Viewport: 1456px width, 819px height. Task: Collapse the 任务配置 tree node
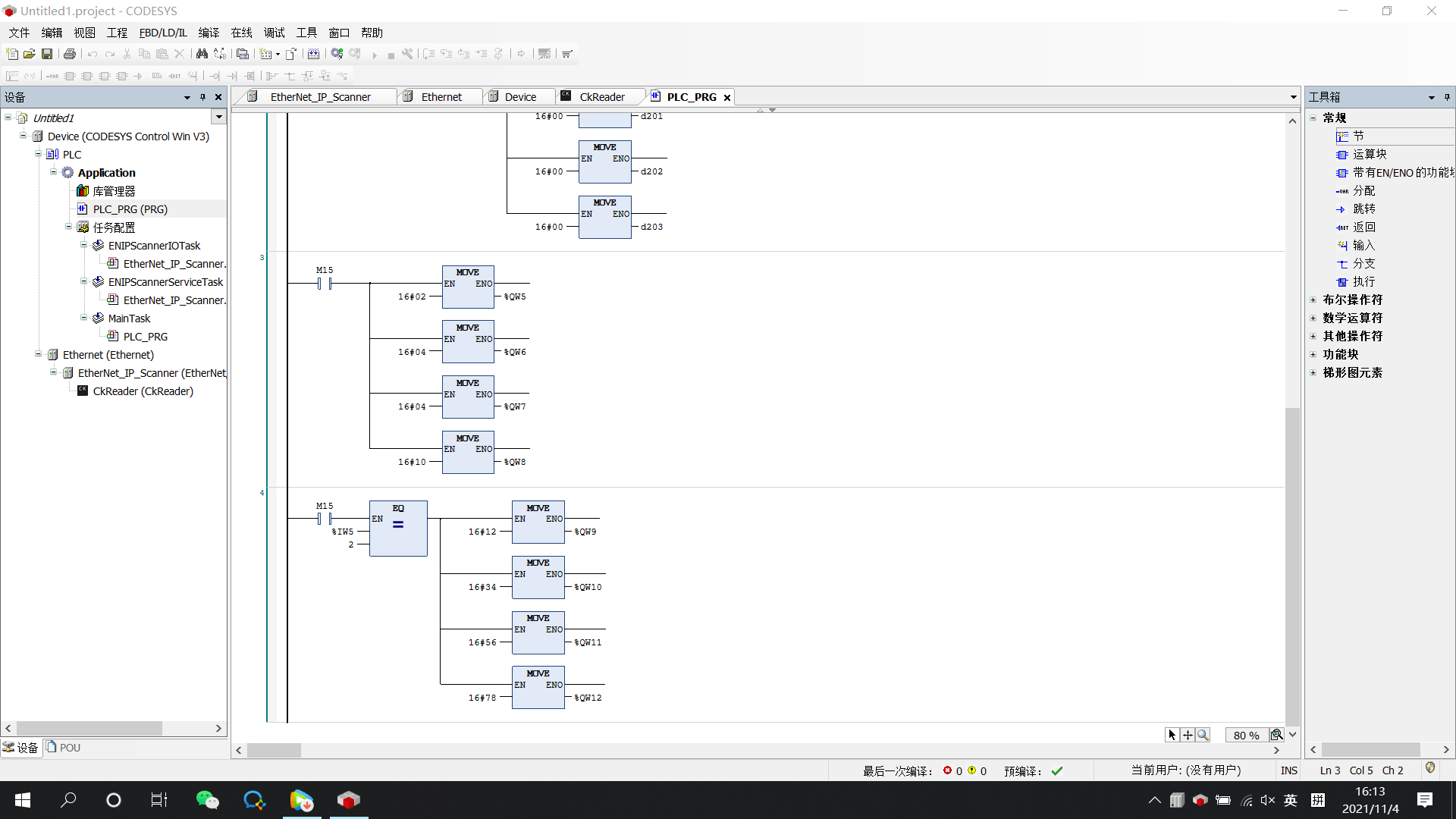(69, 227)
